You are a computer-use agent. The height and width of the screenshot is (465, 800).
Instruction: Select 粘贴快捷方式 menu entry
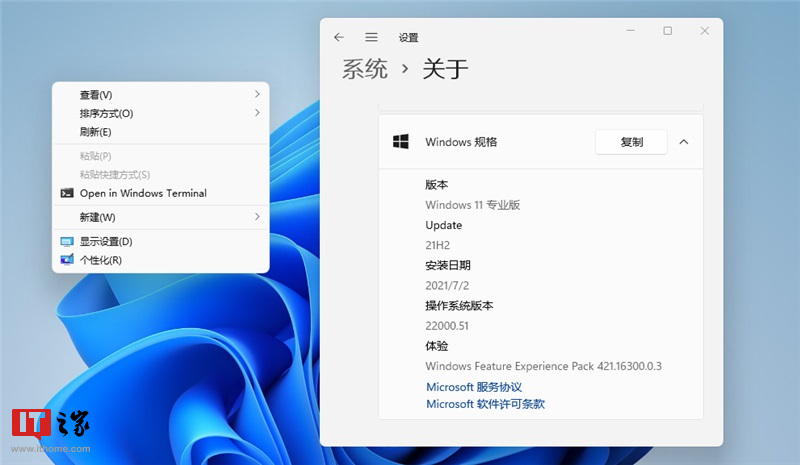[115, 175]
